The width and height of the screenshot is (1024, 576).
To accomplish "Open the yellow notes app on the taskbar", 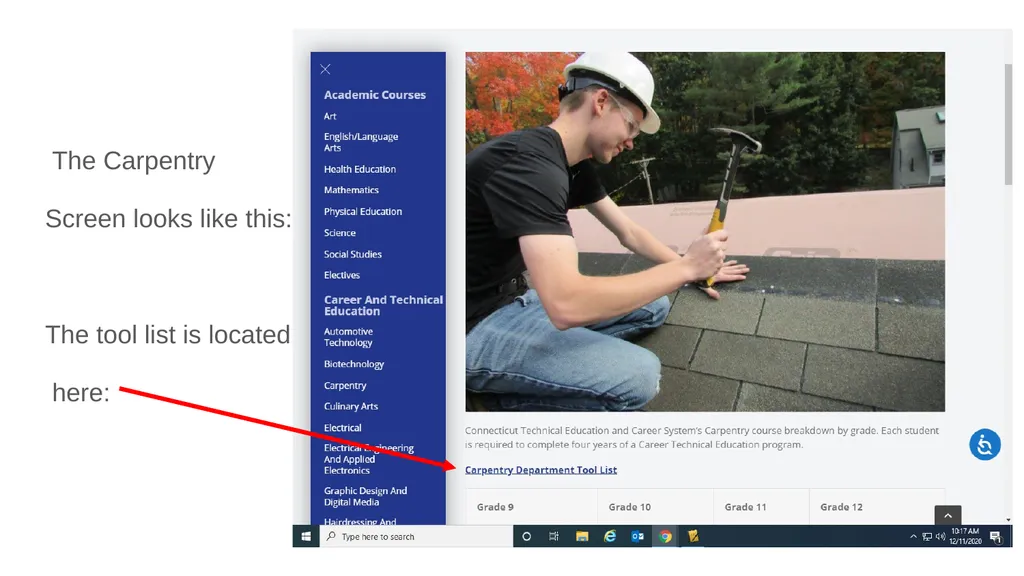I will 693,537.
